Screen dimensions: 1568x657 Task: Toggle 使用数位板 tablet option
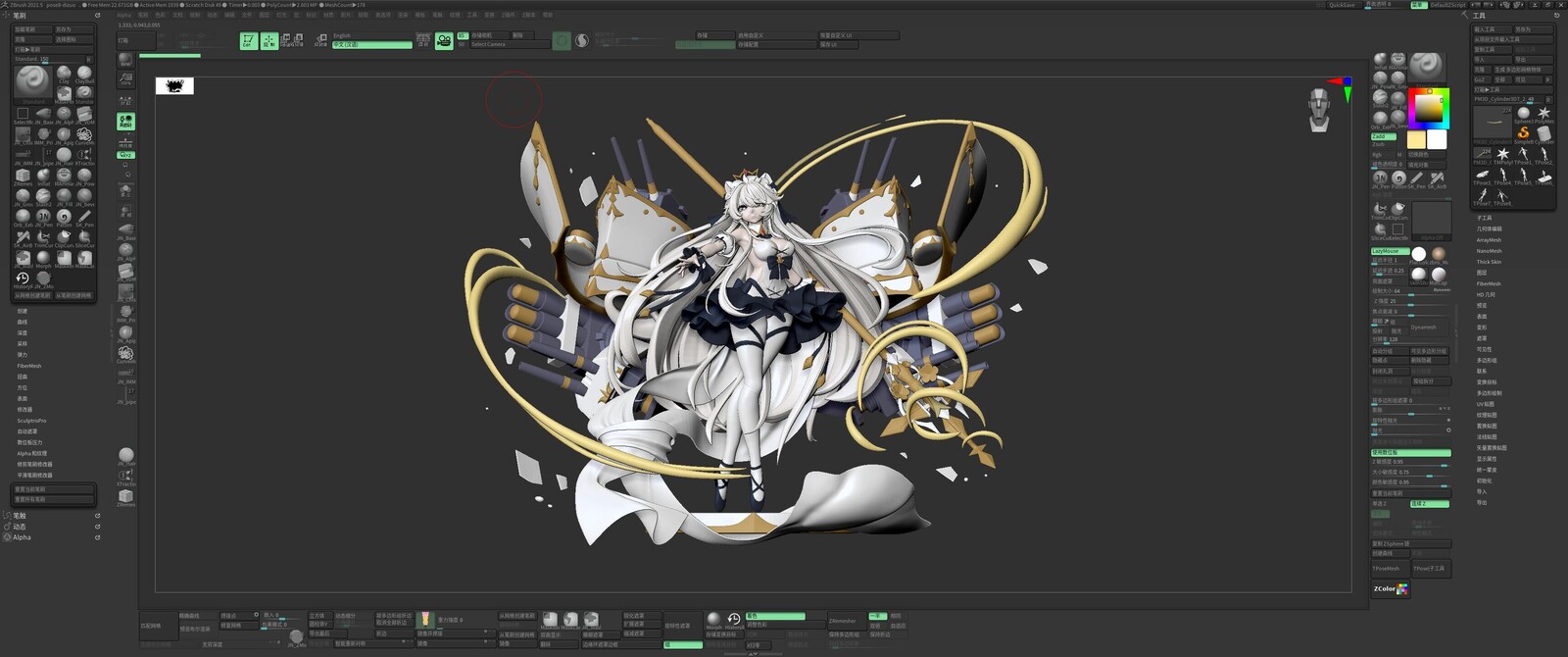coord(1410,452)
